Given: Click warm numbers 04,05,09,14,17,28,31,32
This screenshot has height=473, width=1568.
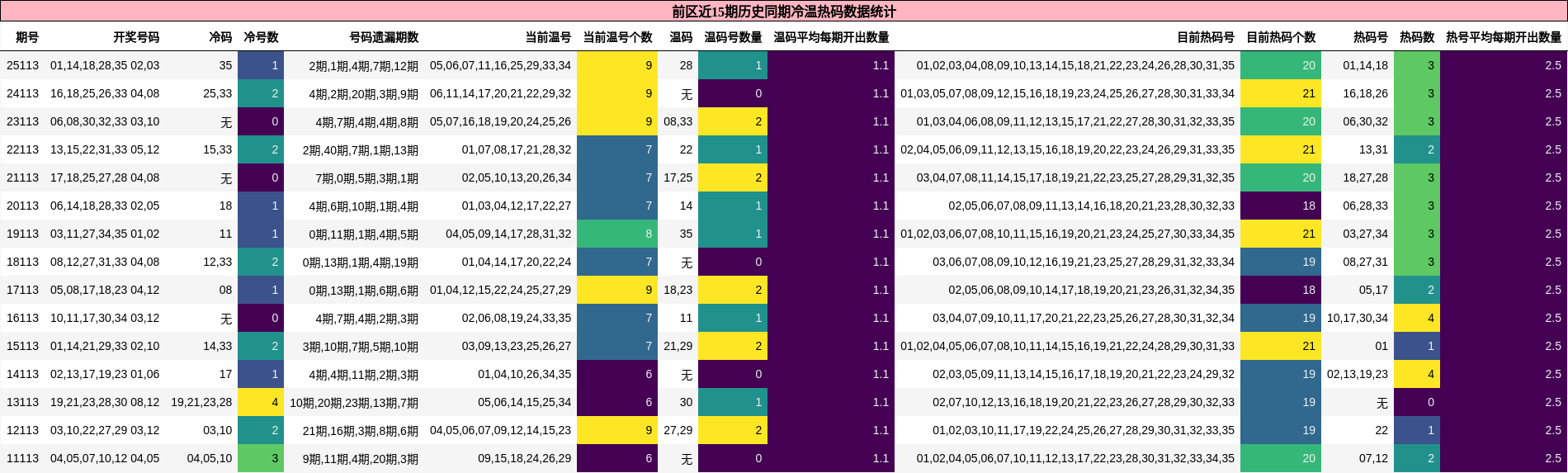Looking at the screenshot, I should [x=508, y=234].
